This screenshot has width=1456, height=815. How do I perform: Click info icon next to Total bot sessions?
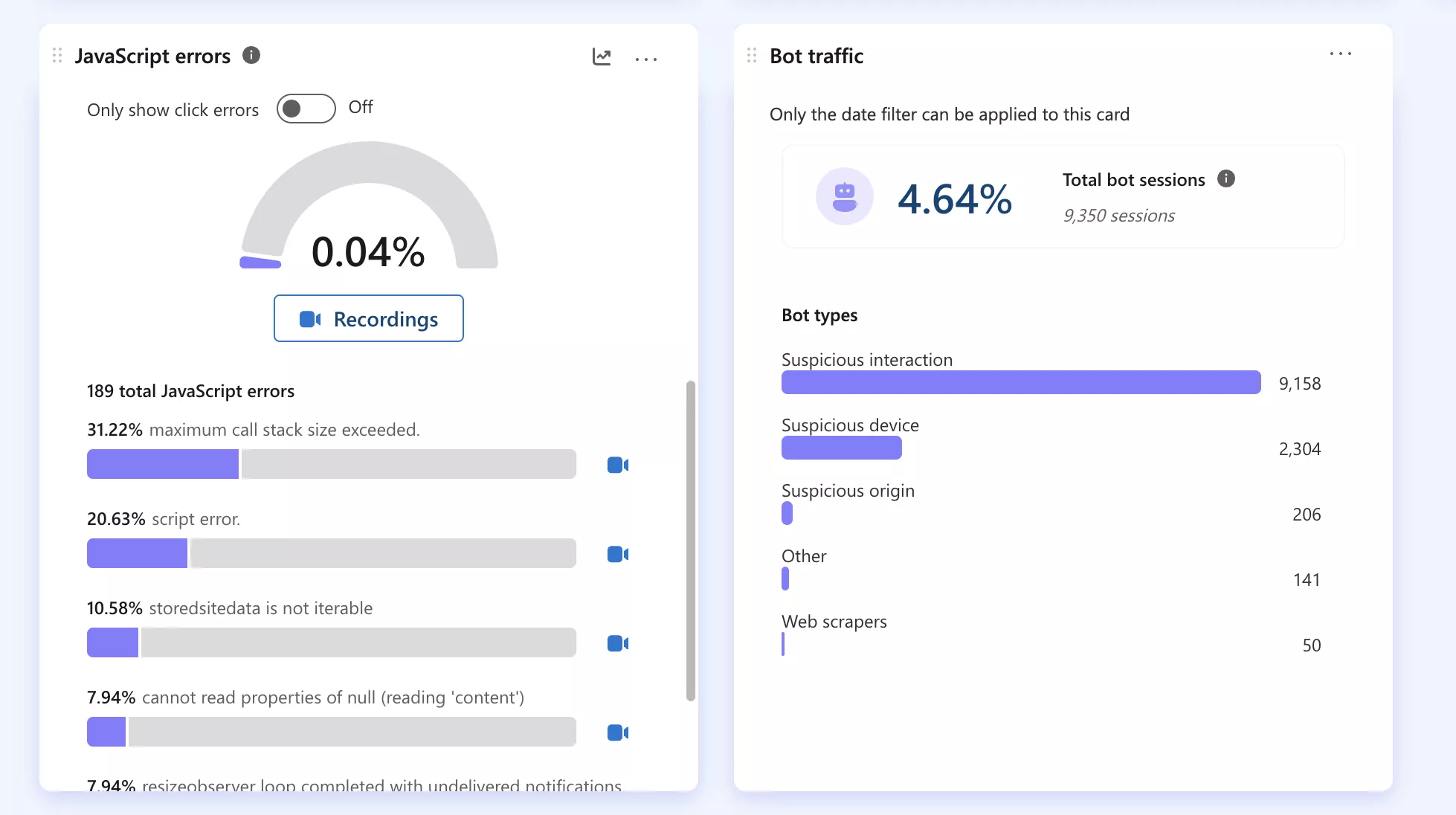[x=1226, y=179]
